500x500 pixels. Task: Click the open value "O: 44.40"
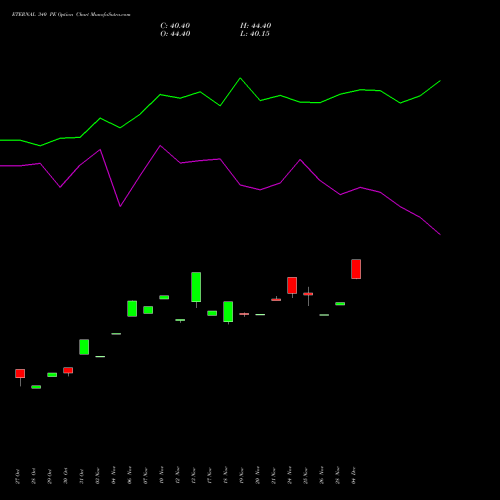(x=175, y=34)
